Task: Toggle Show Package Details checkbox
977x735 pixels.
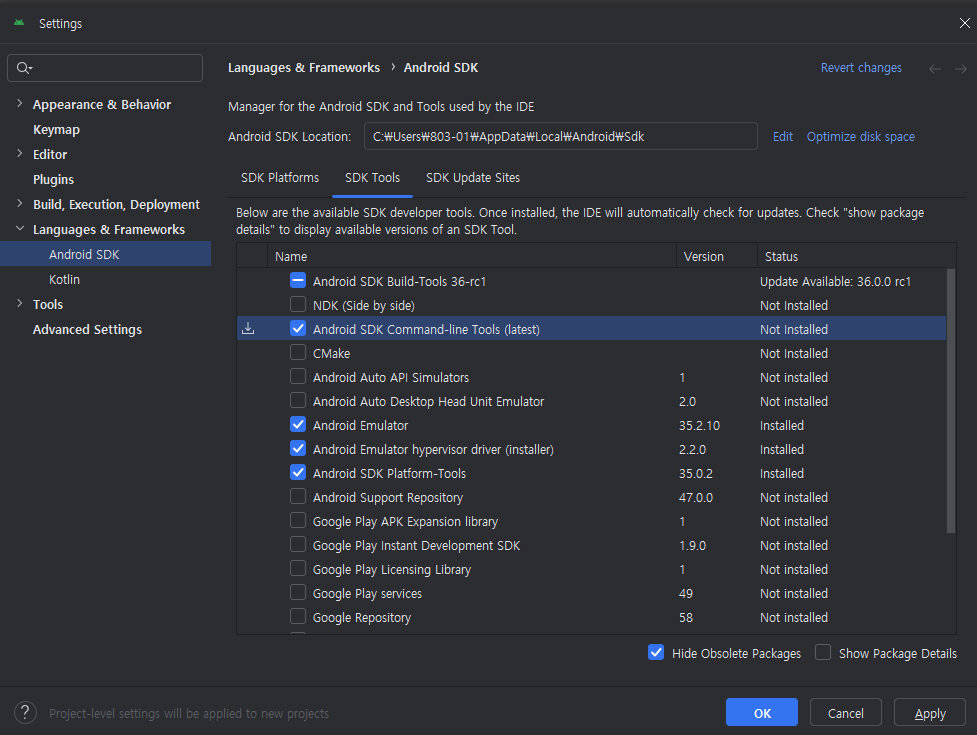Action: pos(823,653)
